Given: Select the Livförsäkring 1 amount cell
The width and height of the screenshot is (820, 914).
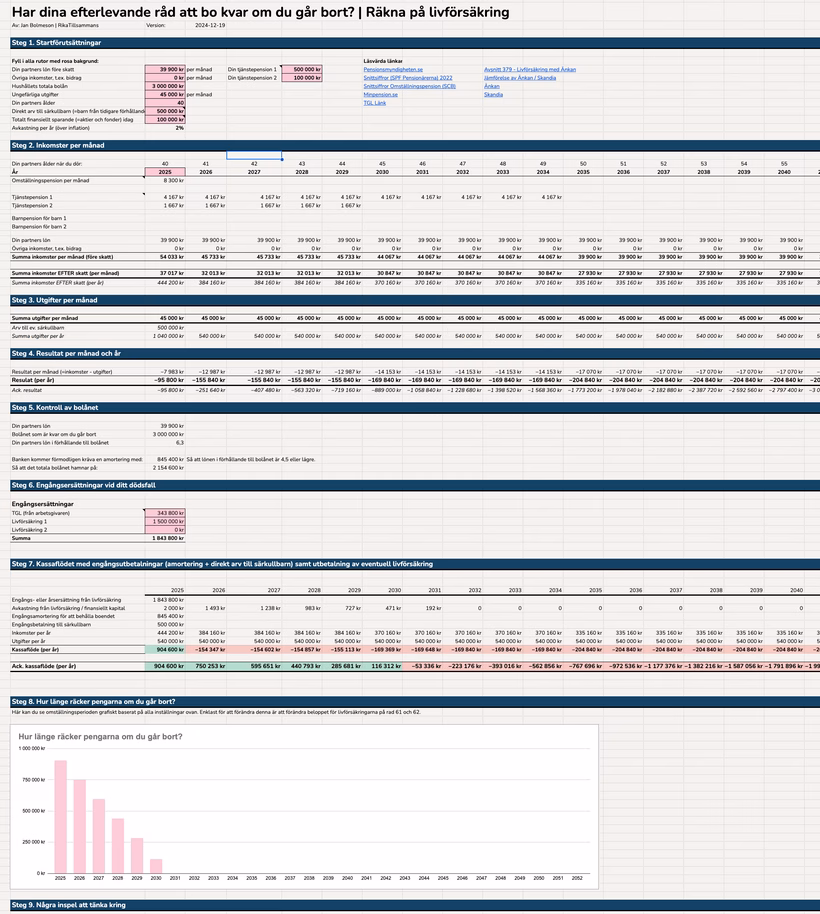Looking at the screenshot, I should pyautogui.click(x=166, y=521).
